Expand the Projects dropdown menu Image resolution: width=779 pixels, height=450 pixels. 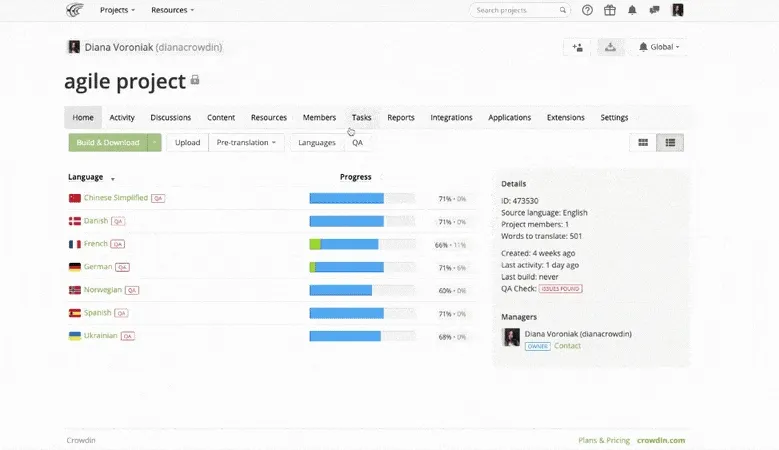(x=118, y=10)
